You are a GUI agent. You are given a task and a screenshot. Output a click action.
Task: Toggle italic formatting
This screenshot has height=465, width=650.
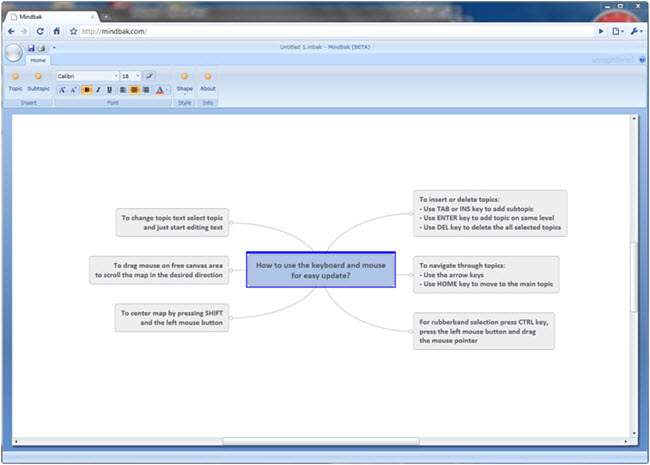98,90
